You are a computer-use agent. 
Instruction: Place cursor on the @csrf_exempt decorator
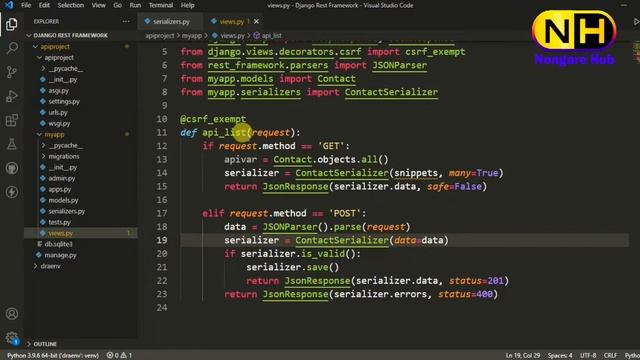213,119
